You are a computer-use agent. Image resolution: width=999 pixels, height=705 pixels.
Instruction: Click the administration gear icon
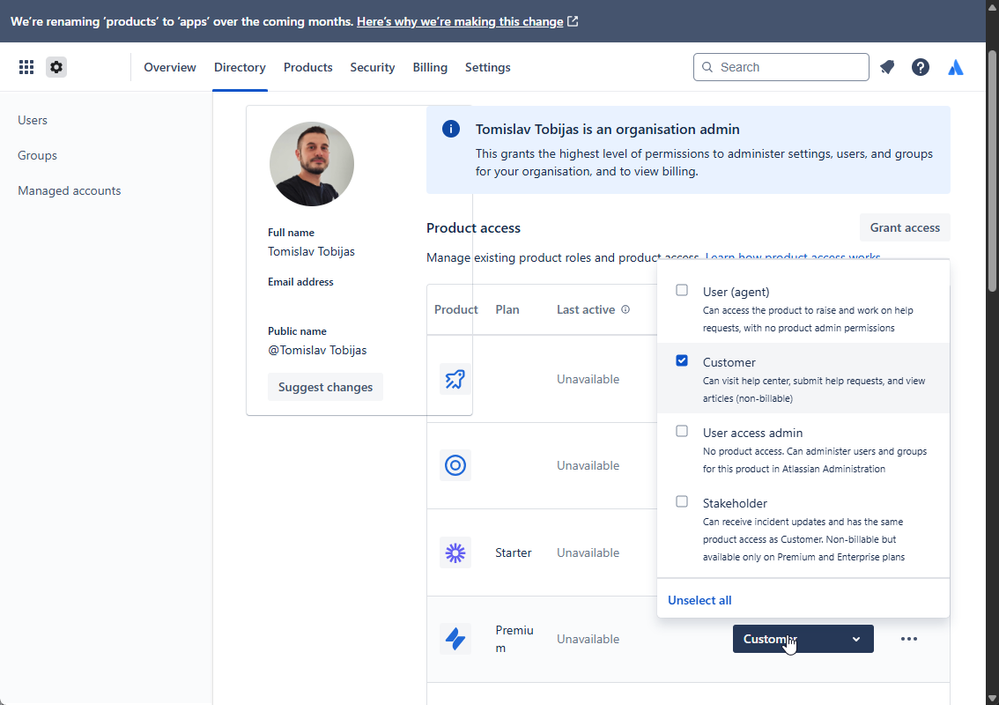(56, 67)
